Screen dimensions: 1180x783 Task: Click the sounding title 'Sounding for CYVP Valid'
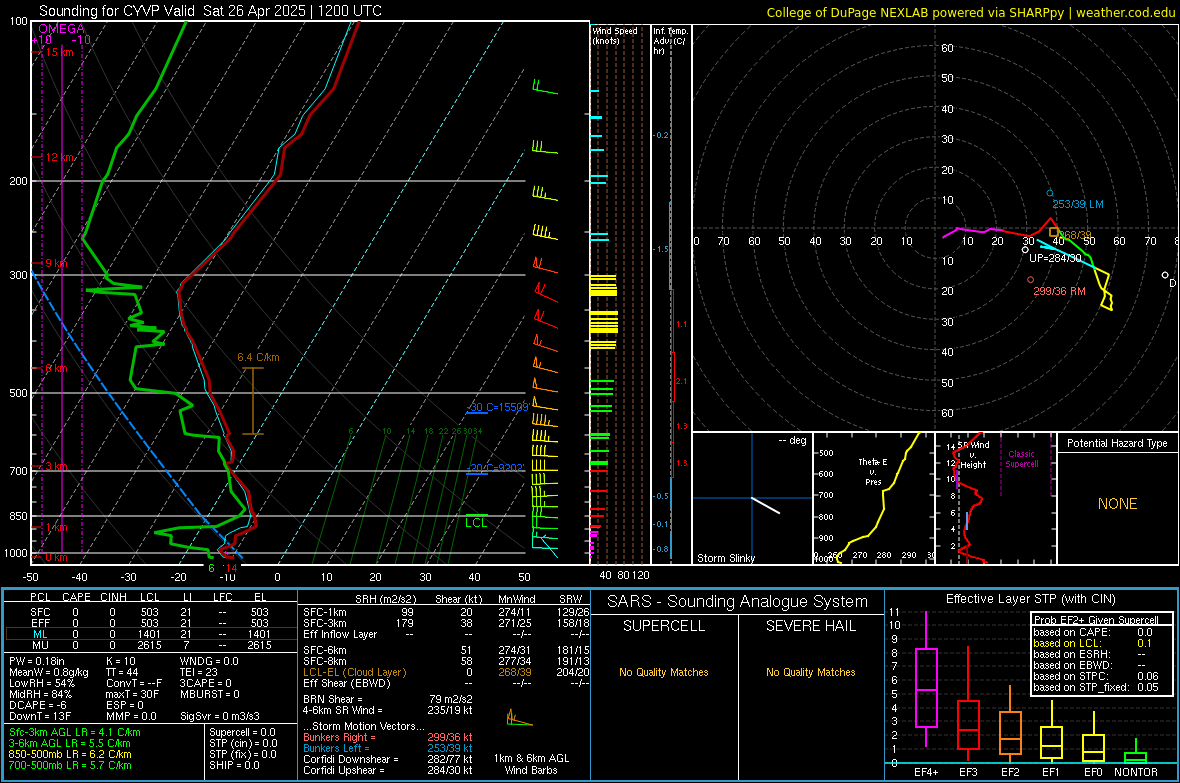(117, 11)
